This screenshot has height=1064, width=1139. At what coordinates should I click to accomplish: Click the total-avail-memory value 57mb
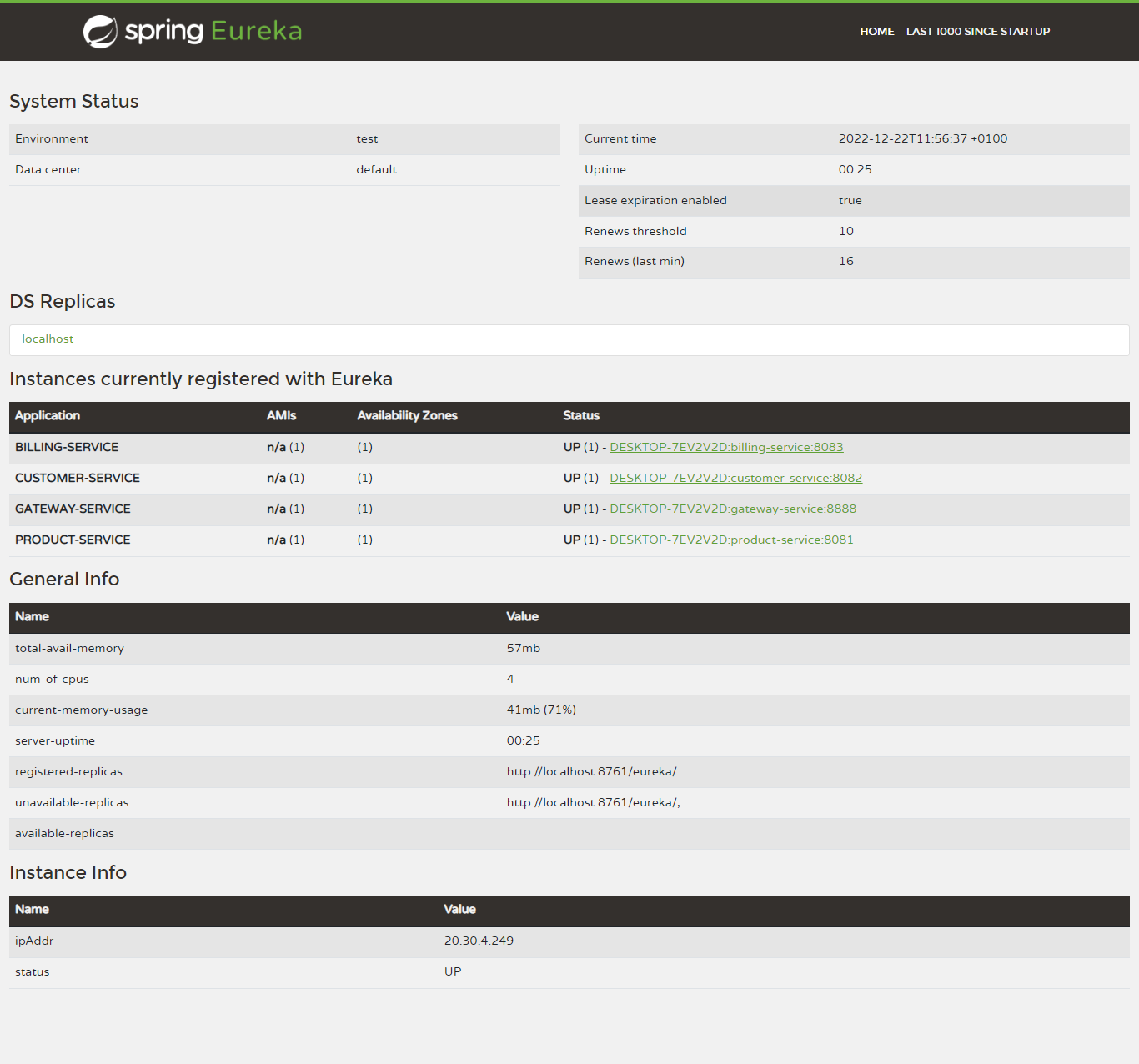pyautogui.click(x=524, y=649)
